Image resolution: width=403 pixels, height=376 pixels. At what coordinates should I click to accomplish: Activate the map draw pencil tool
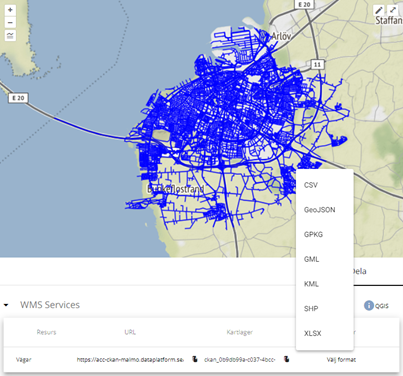379,10
